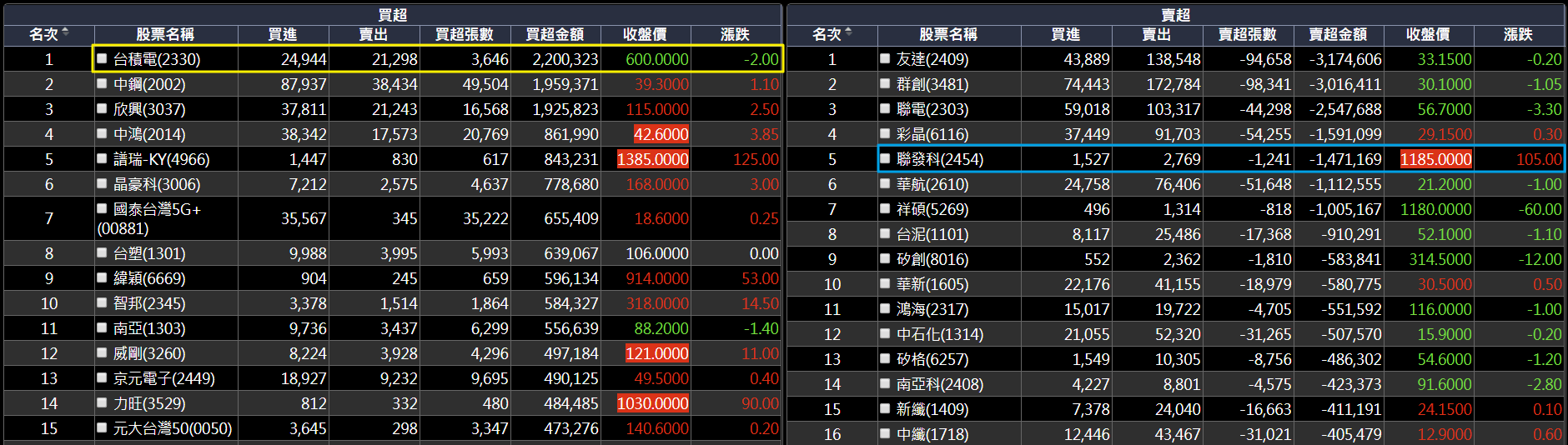Click the highlighted closing price 1185.0000
Viewport: 1568px width, 445px height.
pyautogui.click(x=1436, y=159)
